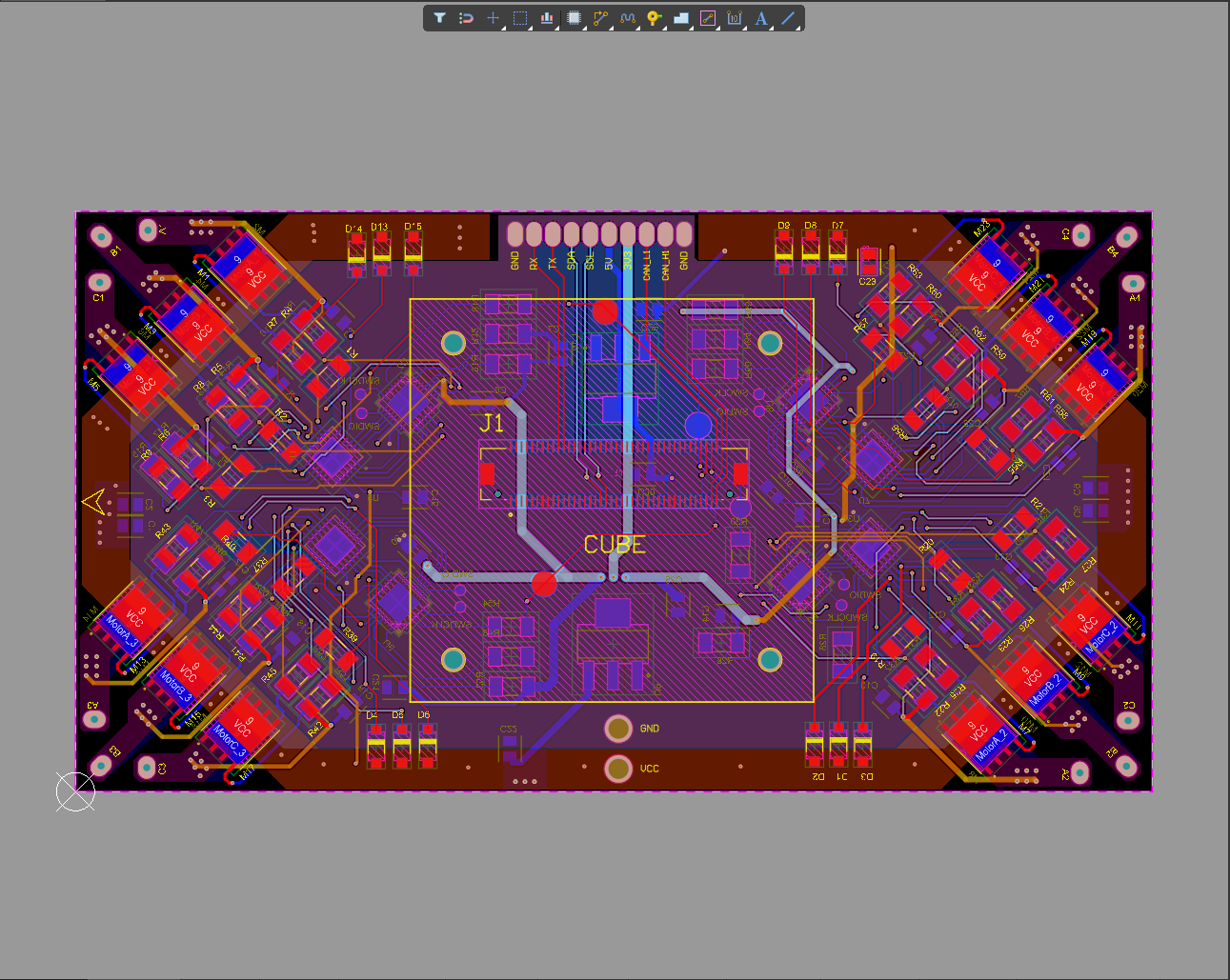Select the Place Line tool
The height and width of the screenshot is (980, 1230).
[x=788, y=18]
